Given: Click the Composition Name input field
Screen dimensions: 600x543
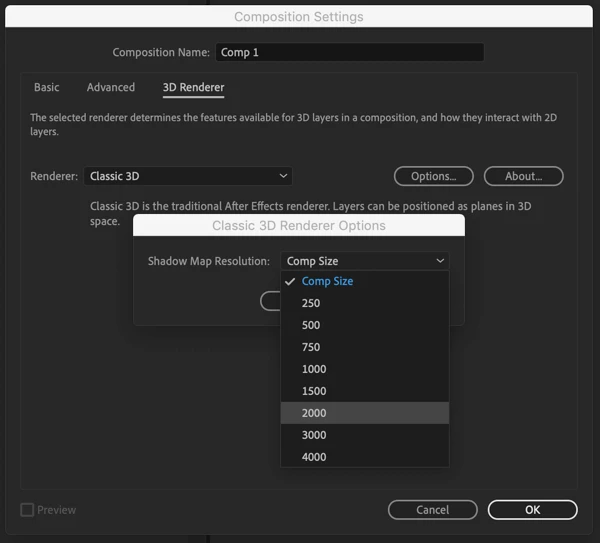Looking at the screenshot, I should pyautogui.click(x=350, y=52).
